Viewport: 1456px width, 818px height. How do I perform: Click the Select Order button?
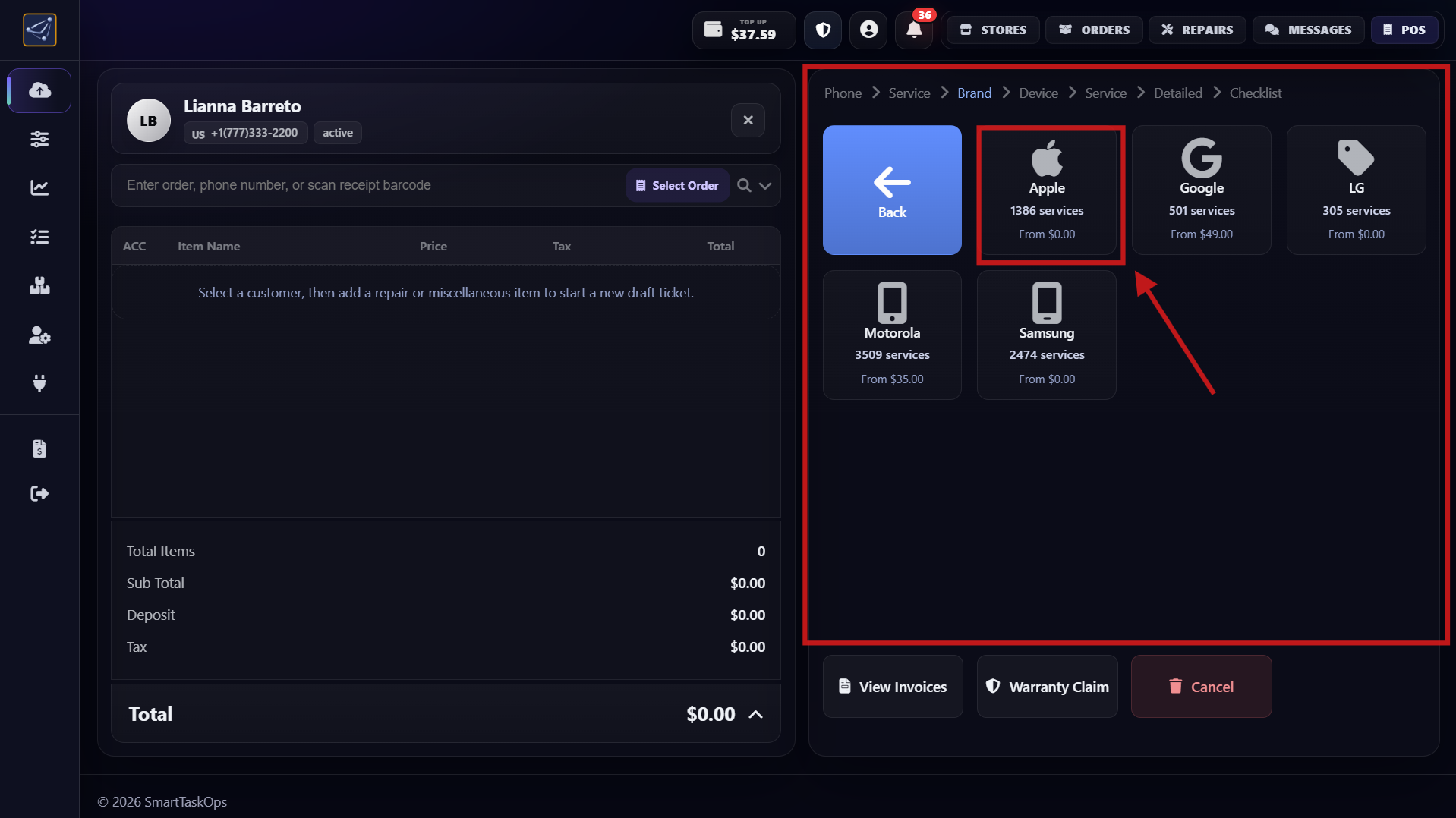click(677, 185)
